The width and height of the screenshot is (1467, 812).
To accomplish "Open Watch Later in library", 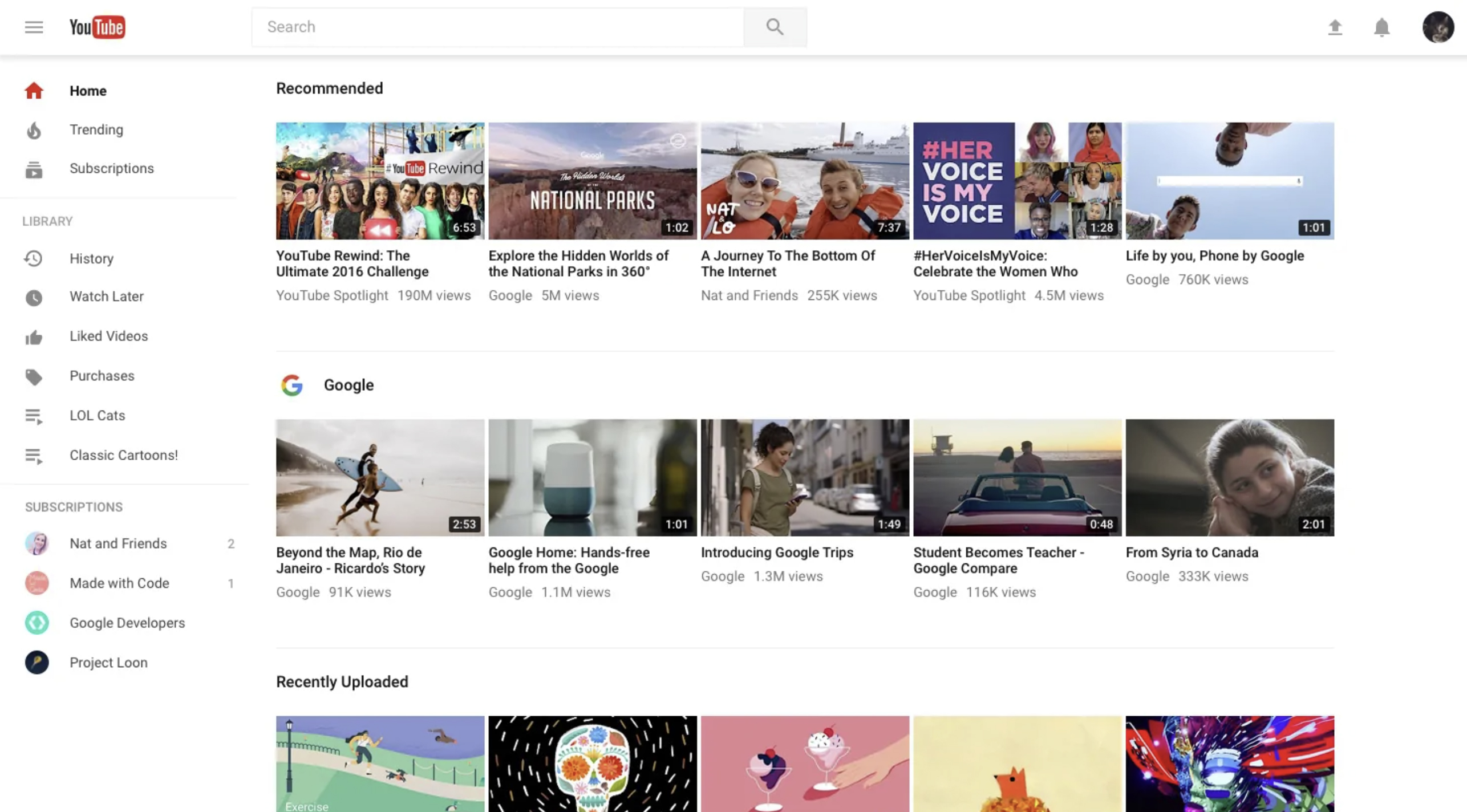I will (106, 297).
